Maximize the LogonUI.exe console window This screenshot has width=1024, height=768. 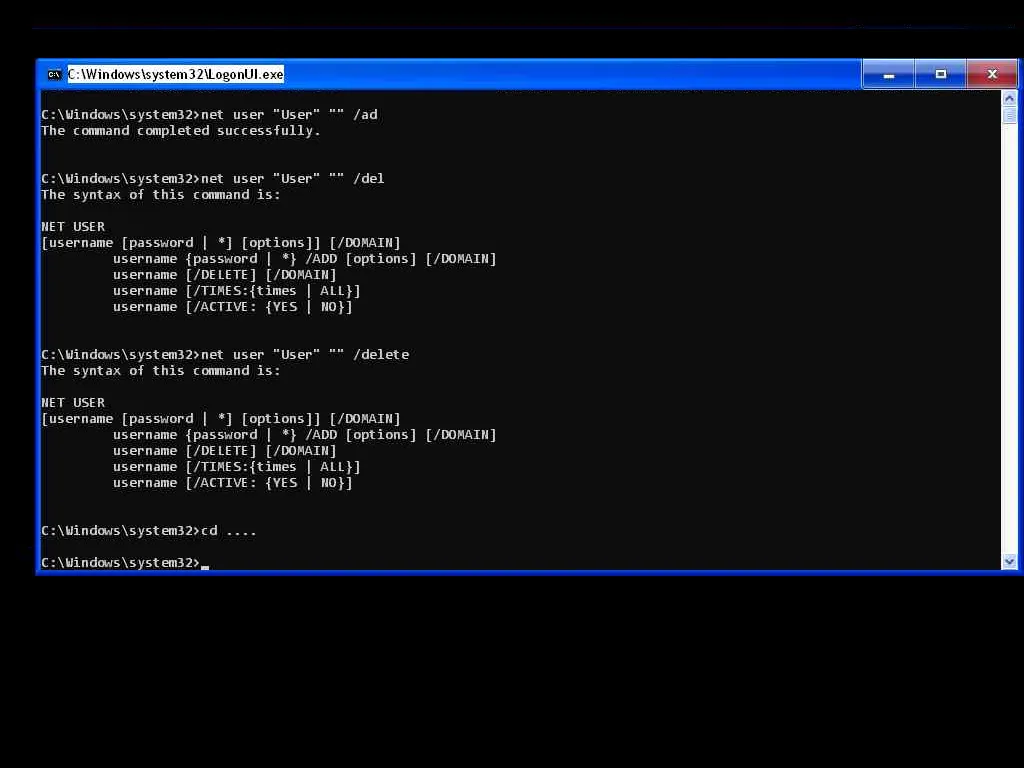[940, 74]
